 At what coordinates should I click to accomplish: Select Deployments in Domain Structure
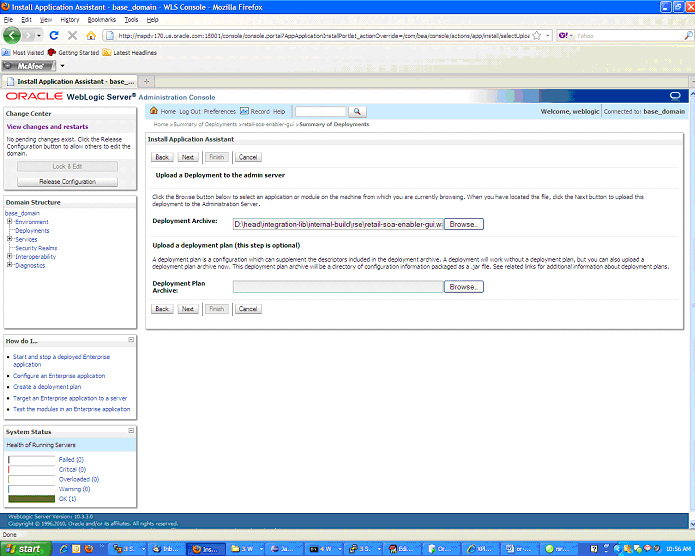click(32, 231)
